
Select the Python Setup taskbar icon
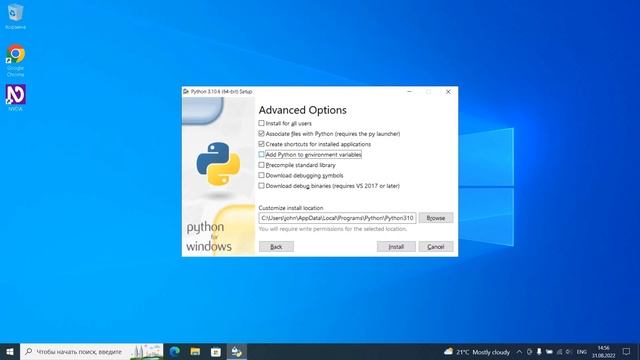pyautogui.click(x=237, y=351)
